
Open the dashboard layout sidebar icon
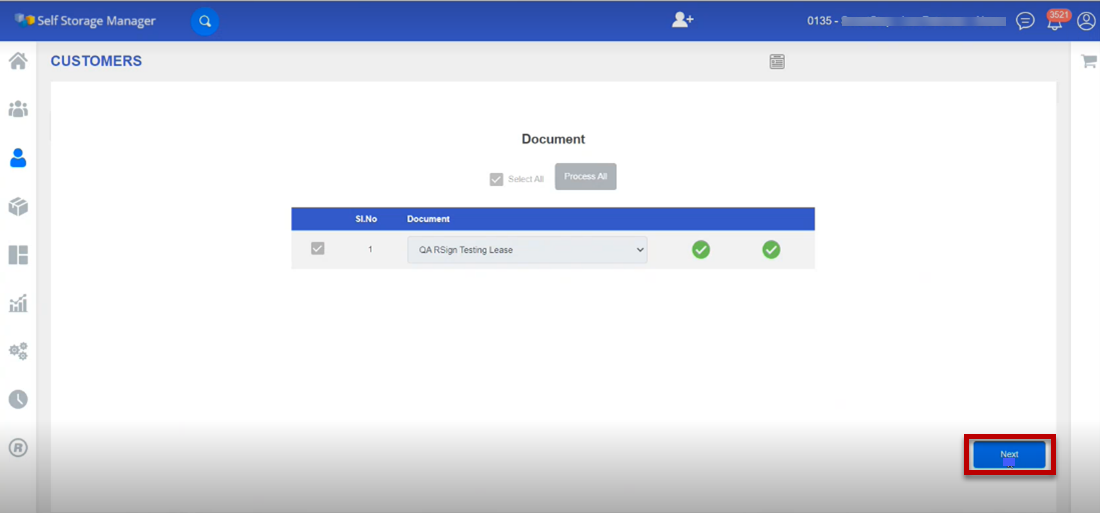pyautogui.click(x=18, y=255)
